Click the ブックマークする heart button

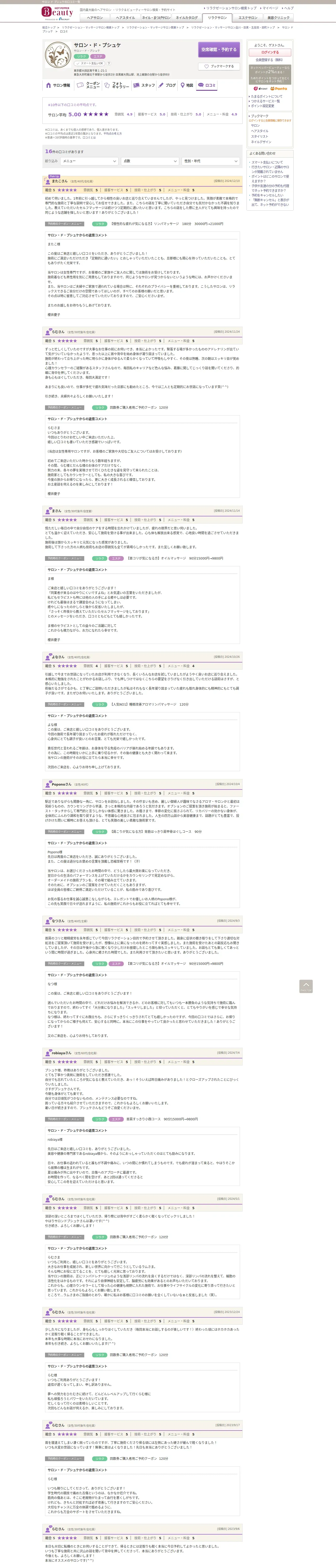click(219, 66)
